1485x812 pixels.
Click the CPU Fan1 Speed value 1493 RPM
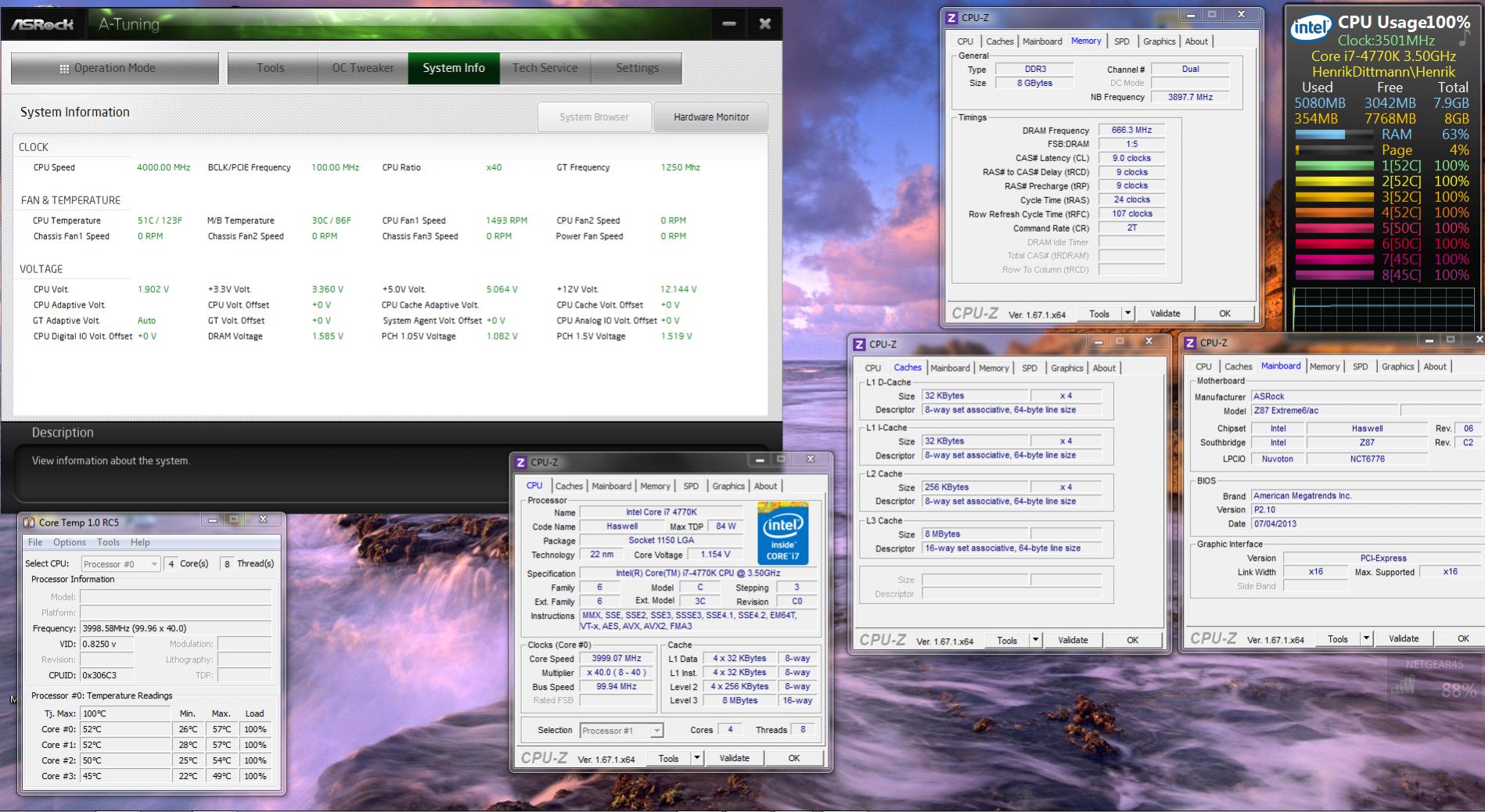tap(506, 221)
